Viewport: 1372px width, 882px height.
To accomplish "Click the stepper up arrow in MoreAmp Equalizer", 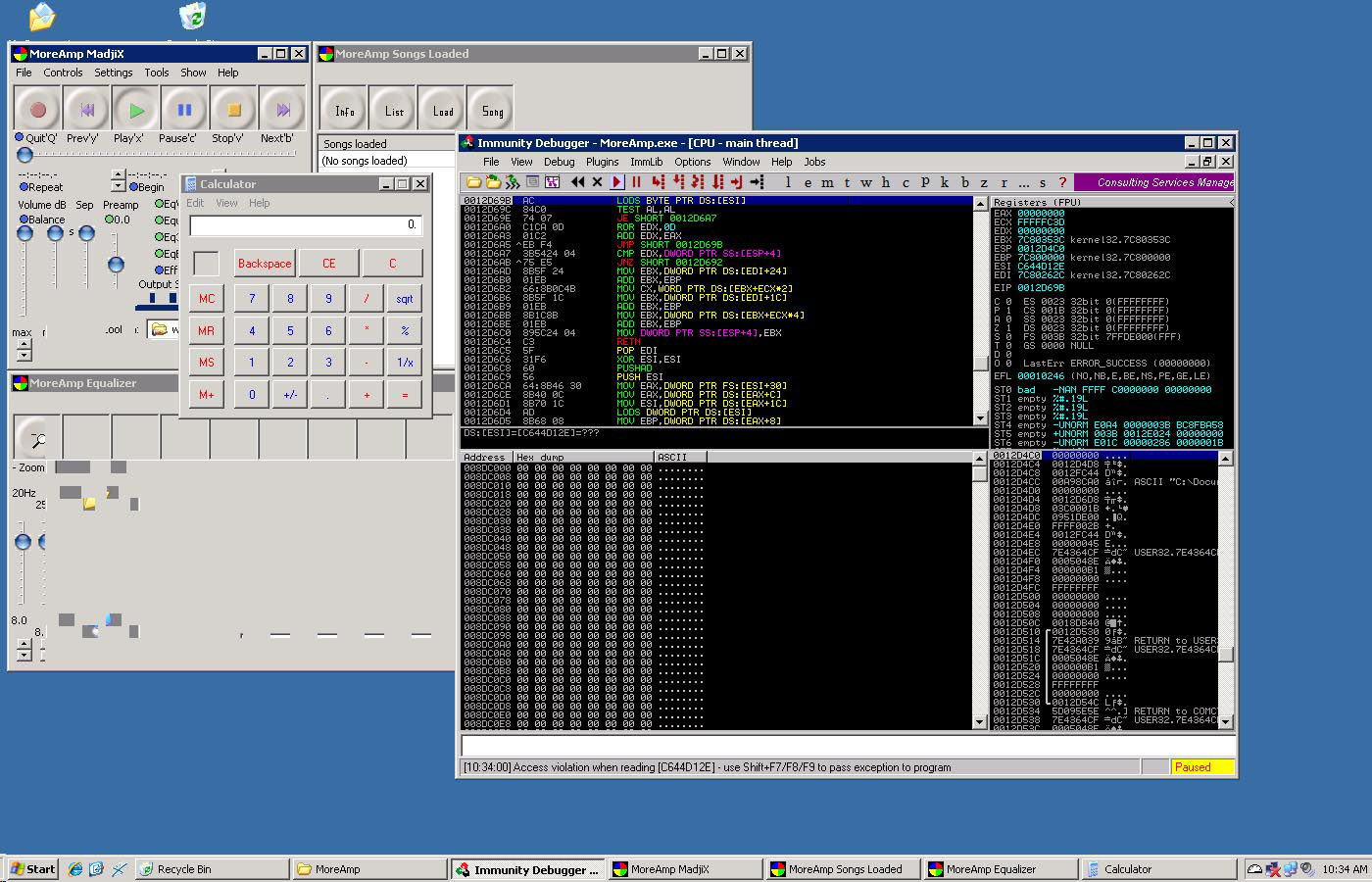I will [x=24, y=643].
